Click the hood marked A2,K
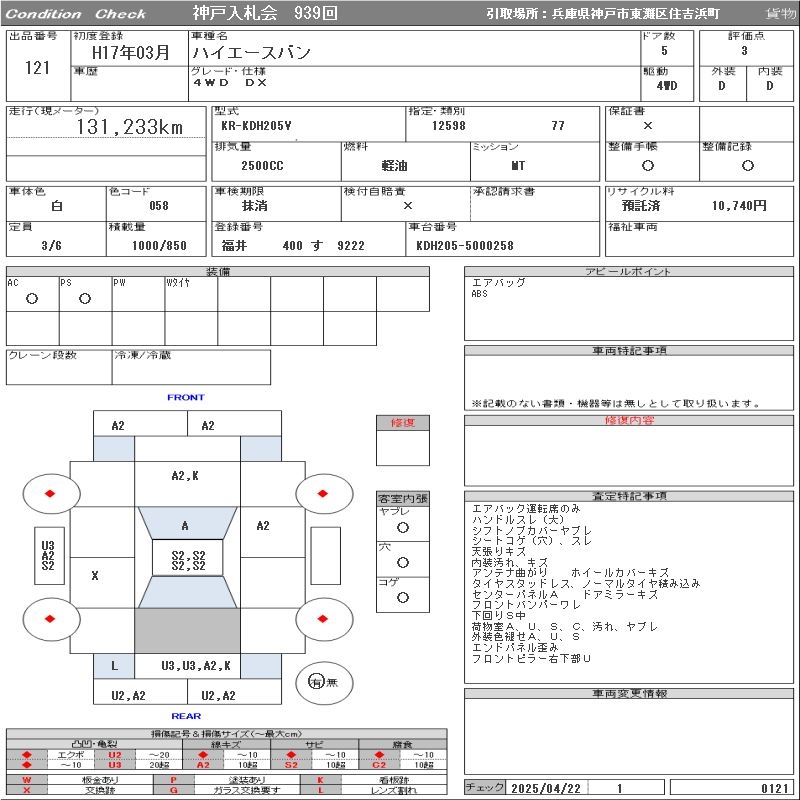This screenshot has width=800, height=800. 187,484
